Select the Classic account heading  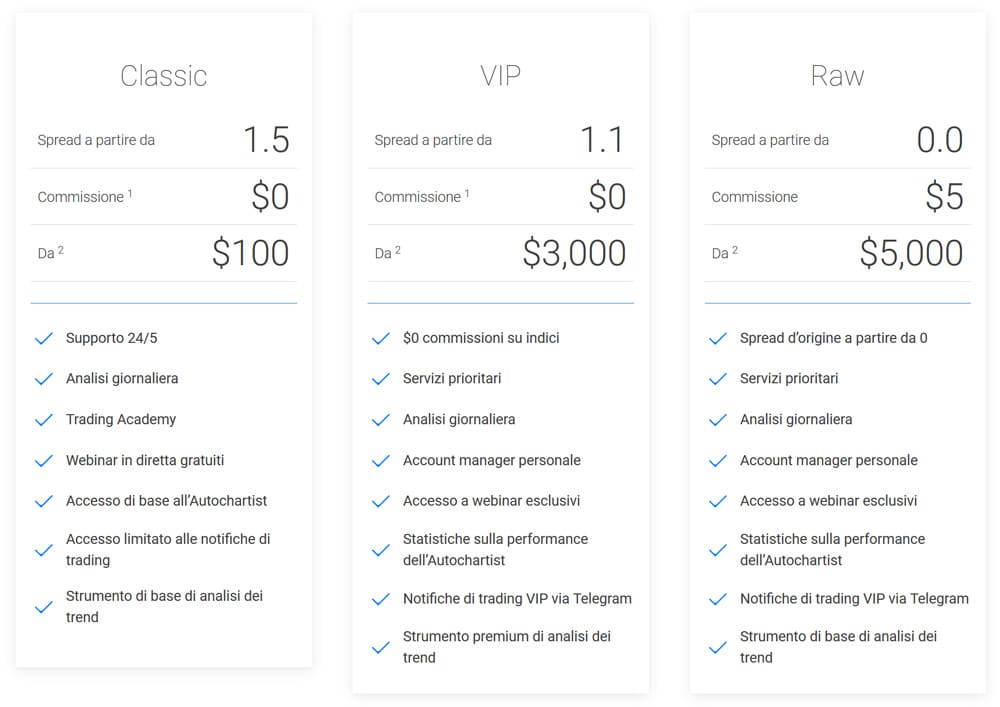164,76
